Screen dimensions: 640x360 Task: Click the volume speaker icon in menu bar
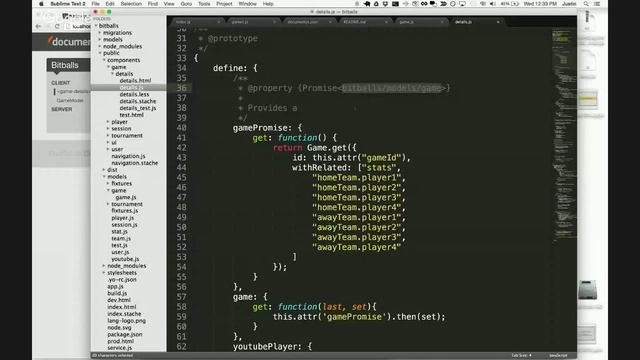[x=493, y=4]
